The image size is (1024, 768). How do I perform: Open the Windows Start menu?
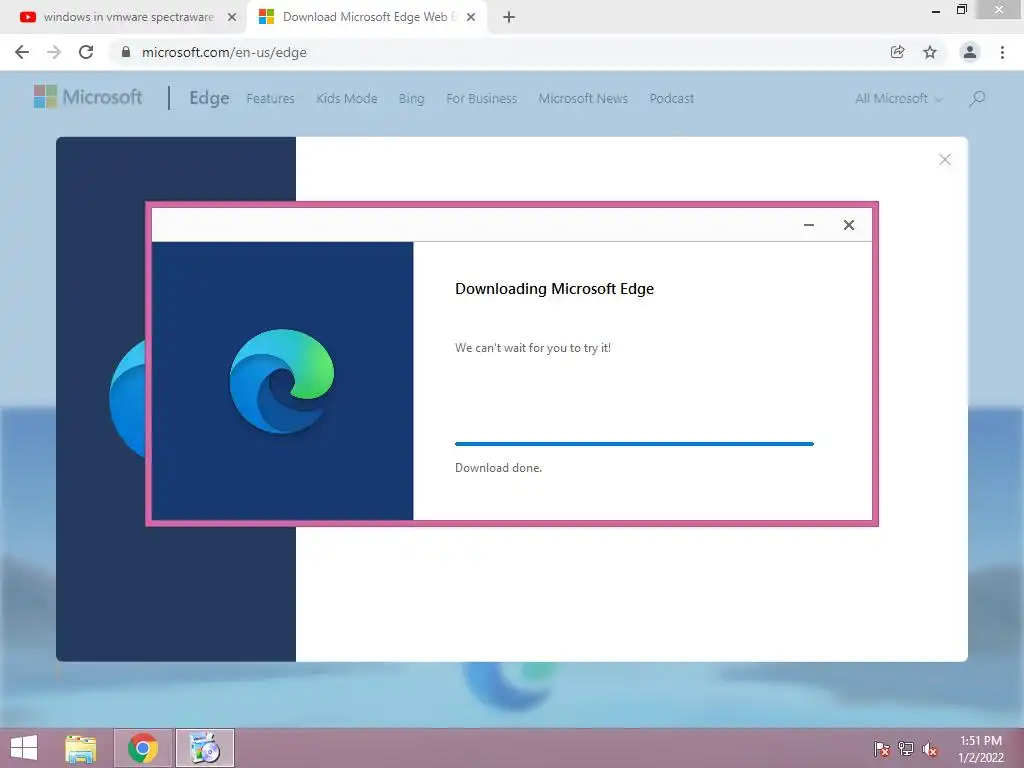tap(24, 748)
